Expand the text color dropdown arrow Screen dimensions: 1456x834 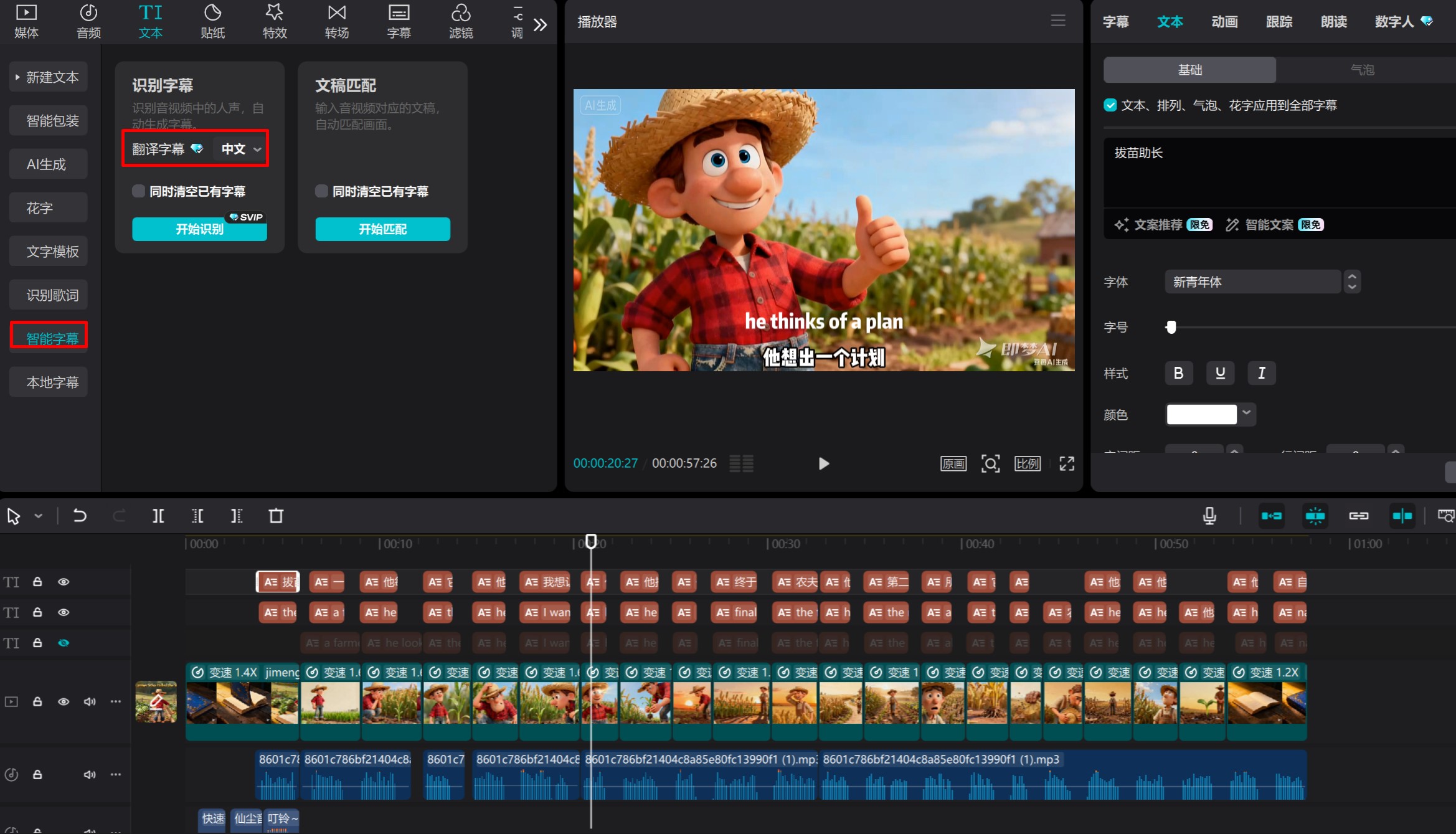click(x=1246, y=414)
